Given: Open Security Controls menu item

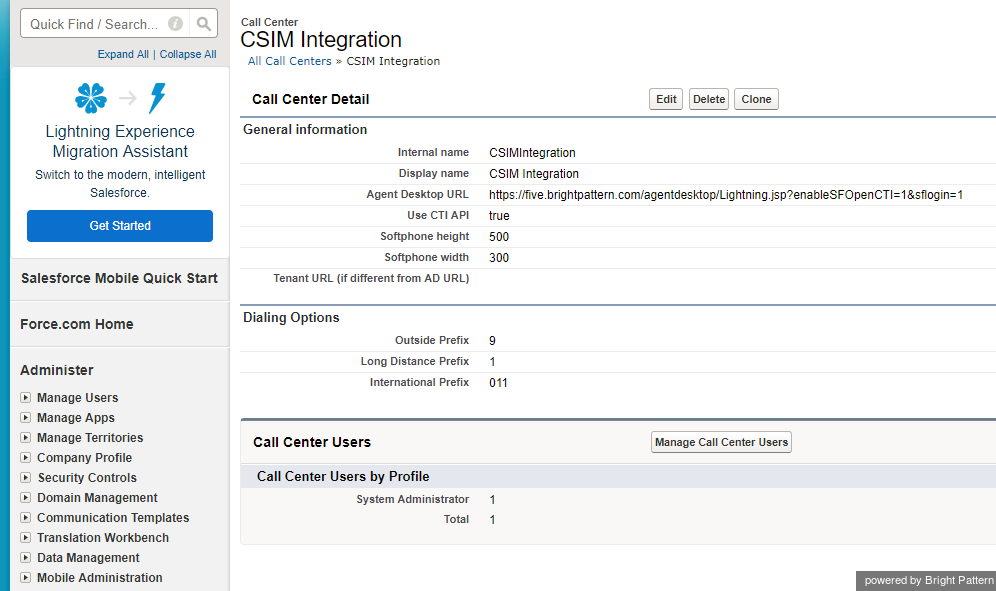Looking at the screenshot, I should [x=87, y=478].
